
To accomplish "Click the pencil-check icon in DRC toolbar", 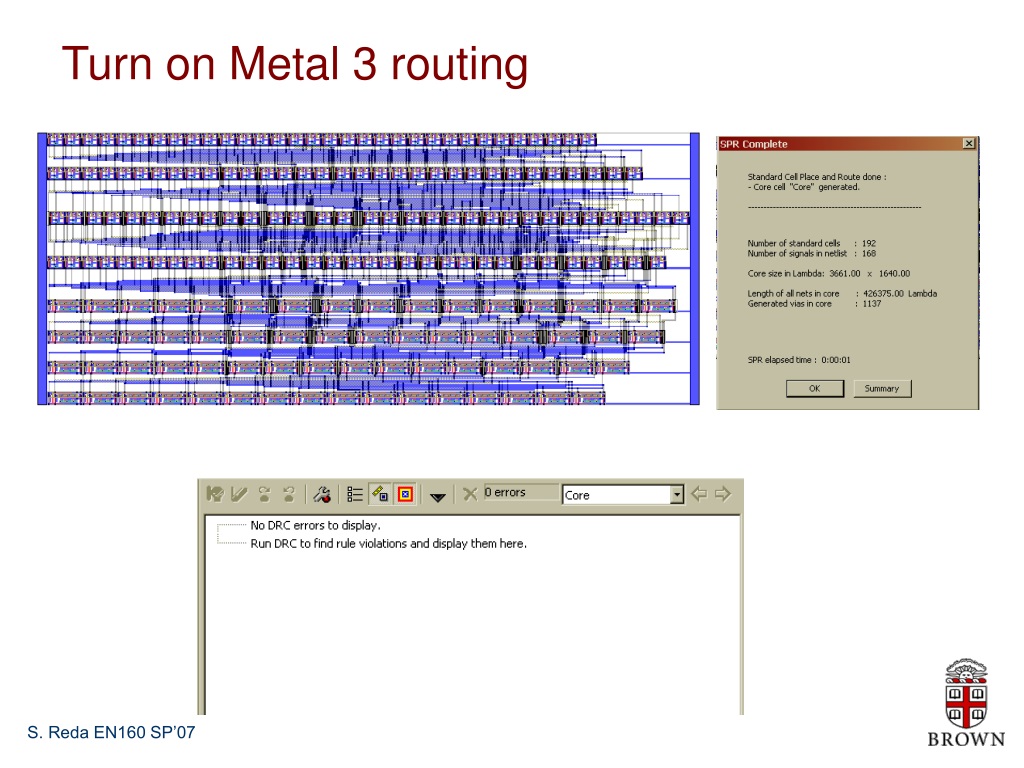I will coord(240,494).
